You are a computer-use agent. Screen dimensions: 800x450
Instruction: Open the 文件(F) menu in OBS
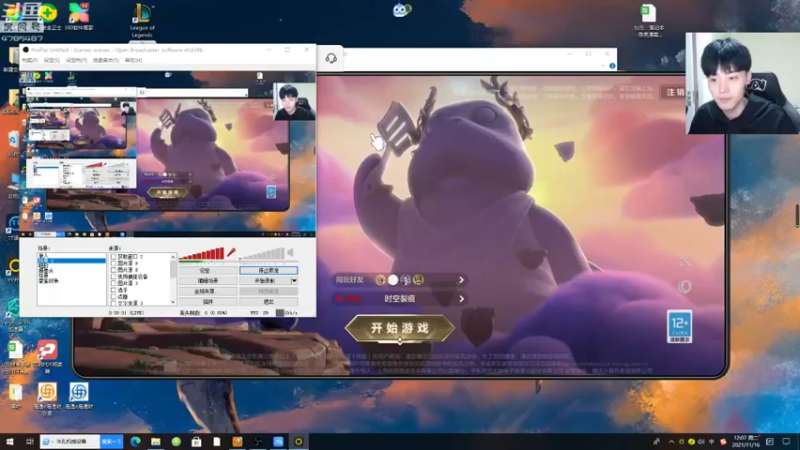click(30, 60)
